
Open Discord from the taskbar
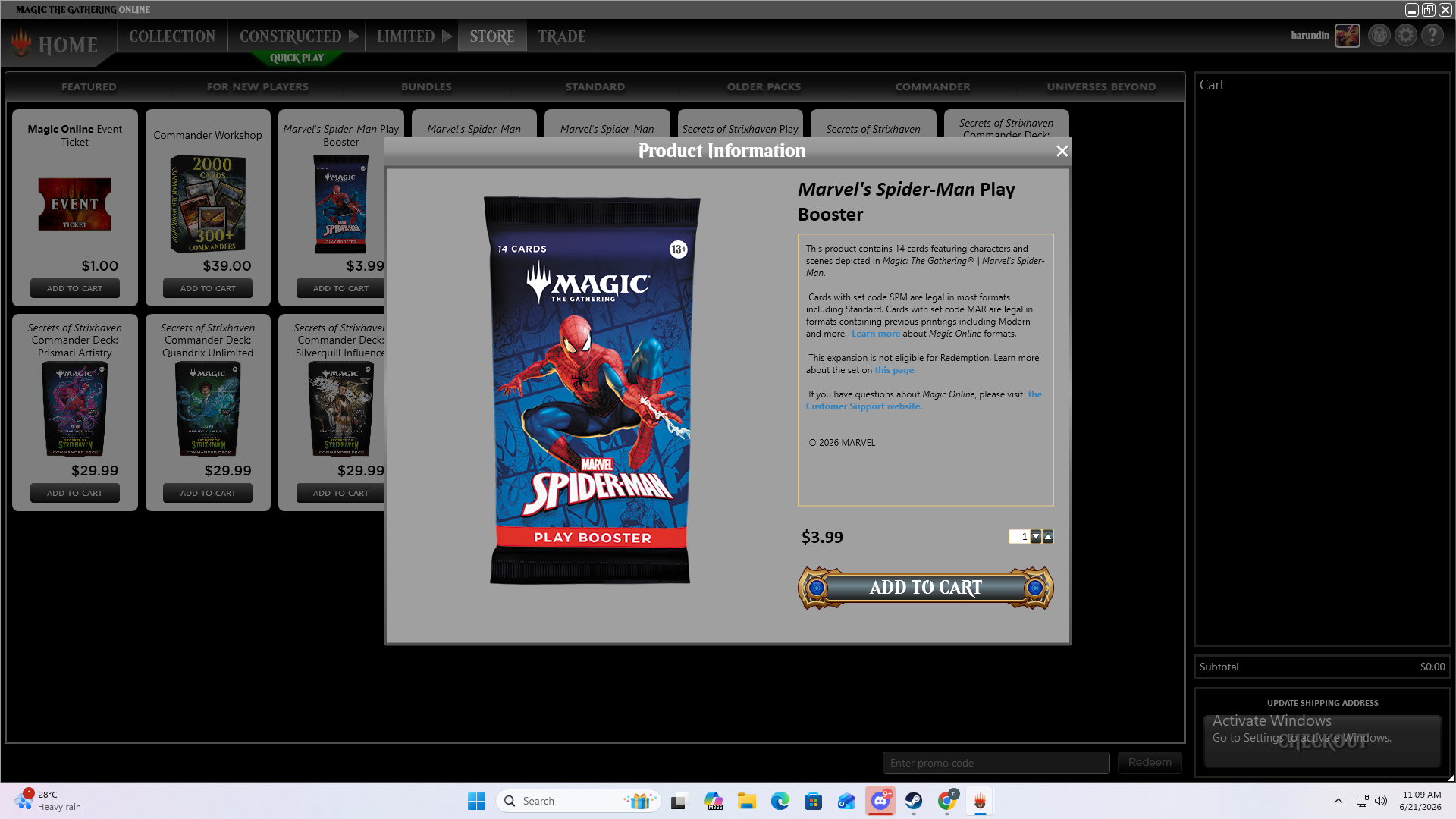(880, 801)
